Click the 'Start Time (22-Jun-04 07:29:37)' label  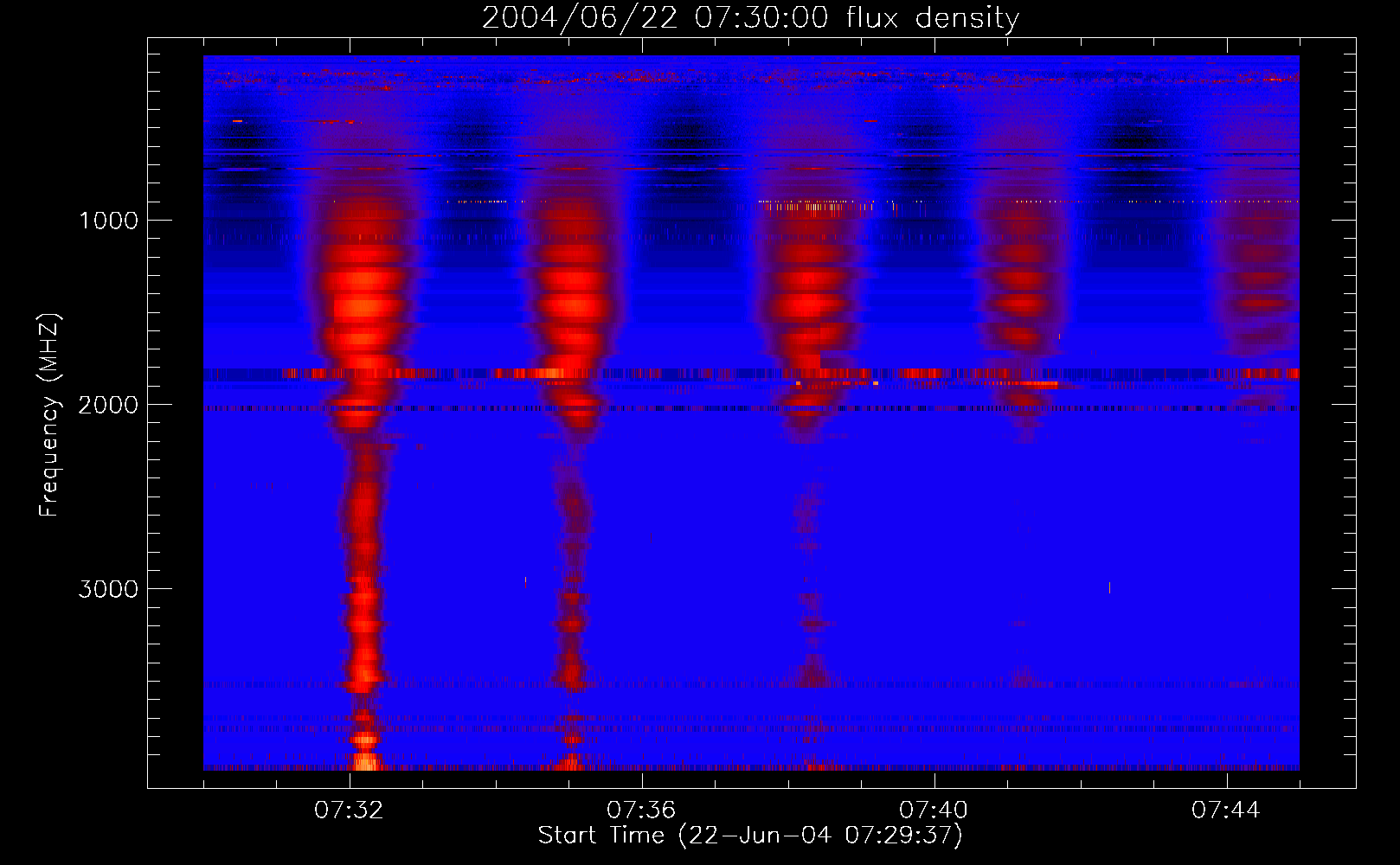click(750, 836)
